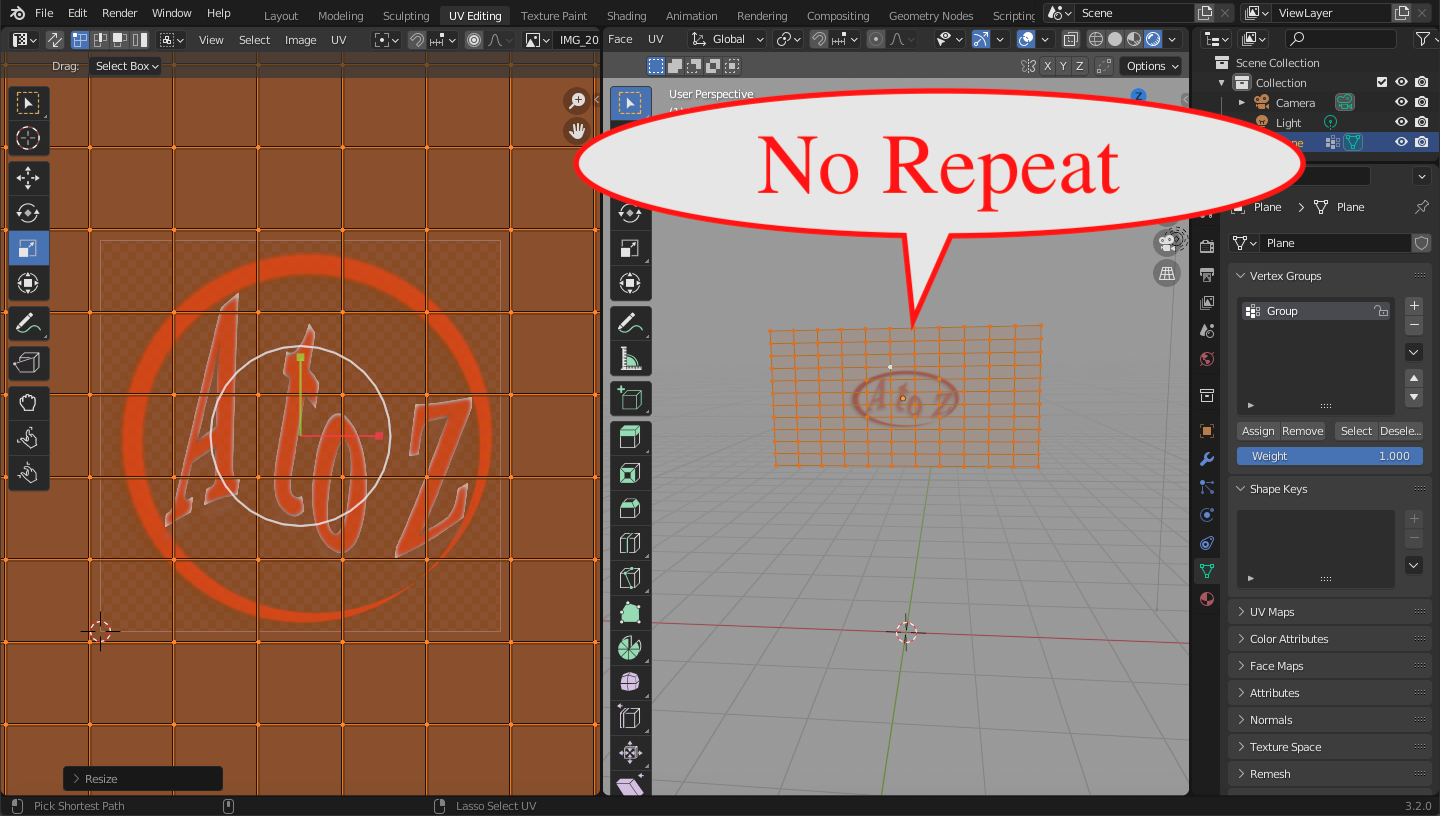Image resolution: width=1440 pixels, height=816 pixels.
Task: Open the Render menu
Action: (x=120, y=13)
